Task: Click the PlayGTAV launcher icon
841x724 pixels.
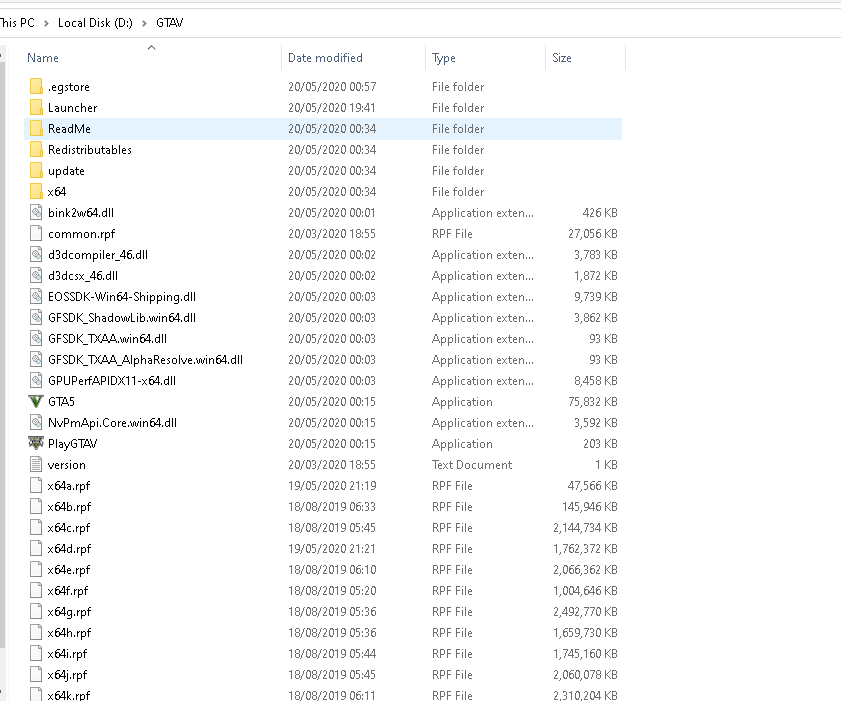Action: tap(36, 444)
